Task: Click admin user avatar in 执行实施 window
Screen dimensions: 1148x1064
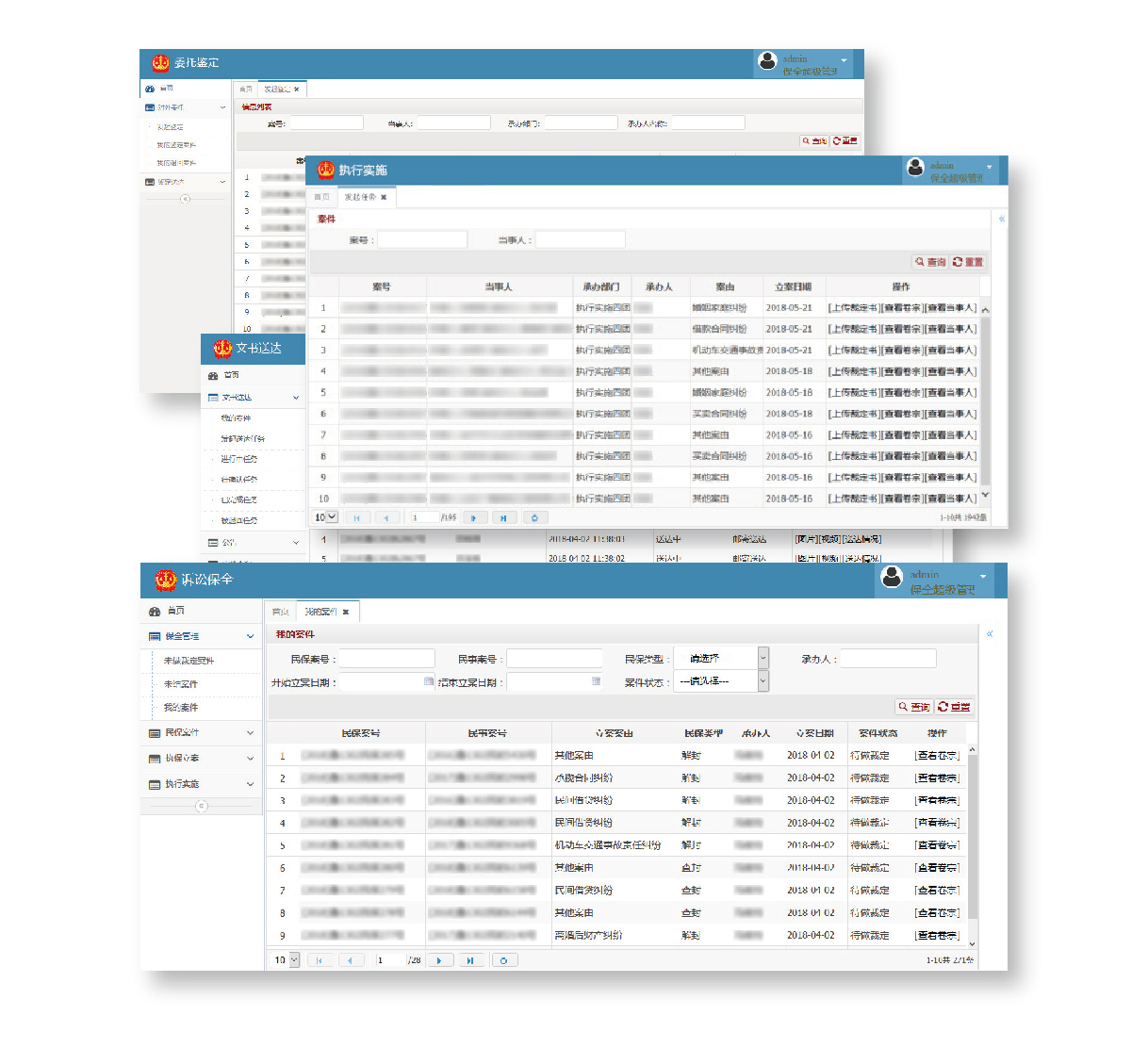Action: [915, 168]
